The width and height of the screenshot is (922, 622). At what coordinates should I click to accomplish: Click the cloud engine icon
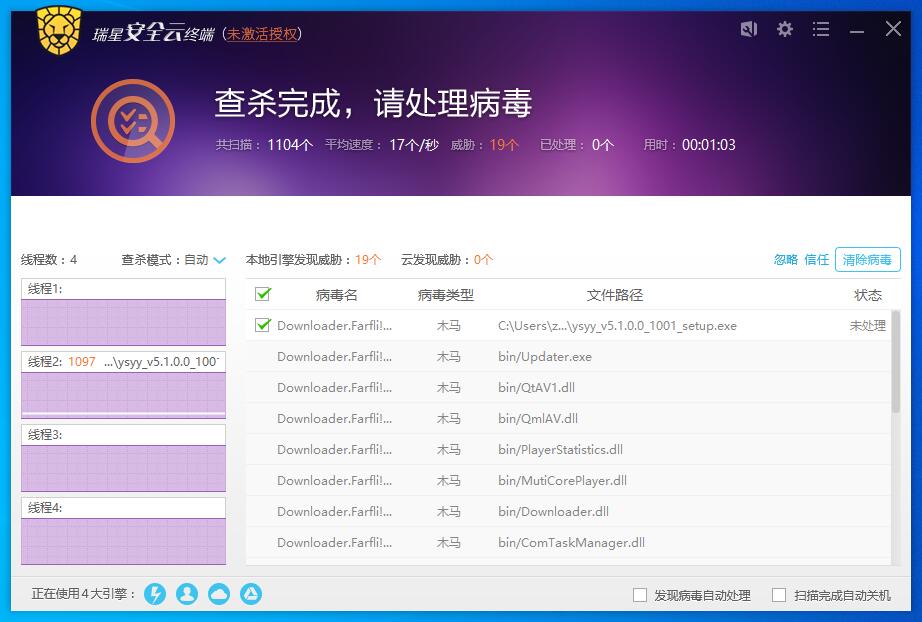[x=219, y=594]
